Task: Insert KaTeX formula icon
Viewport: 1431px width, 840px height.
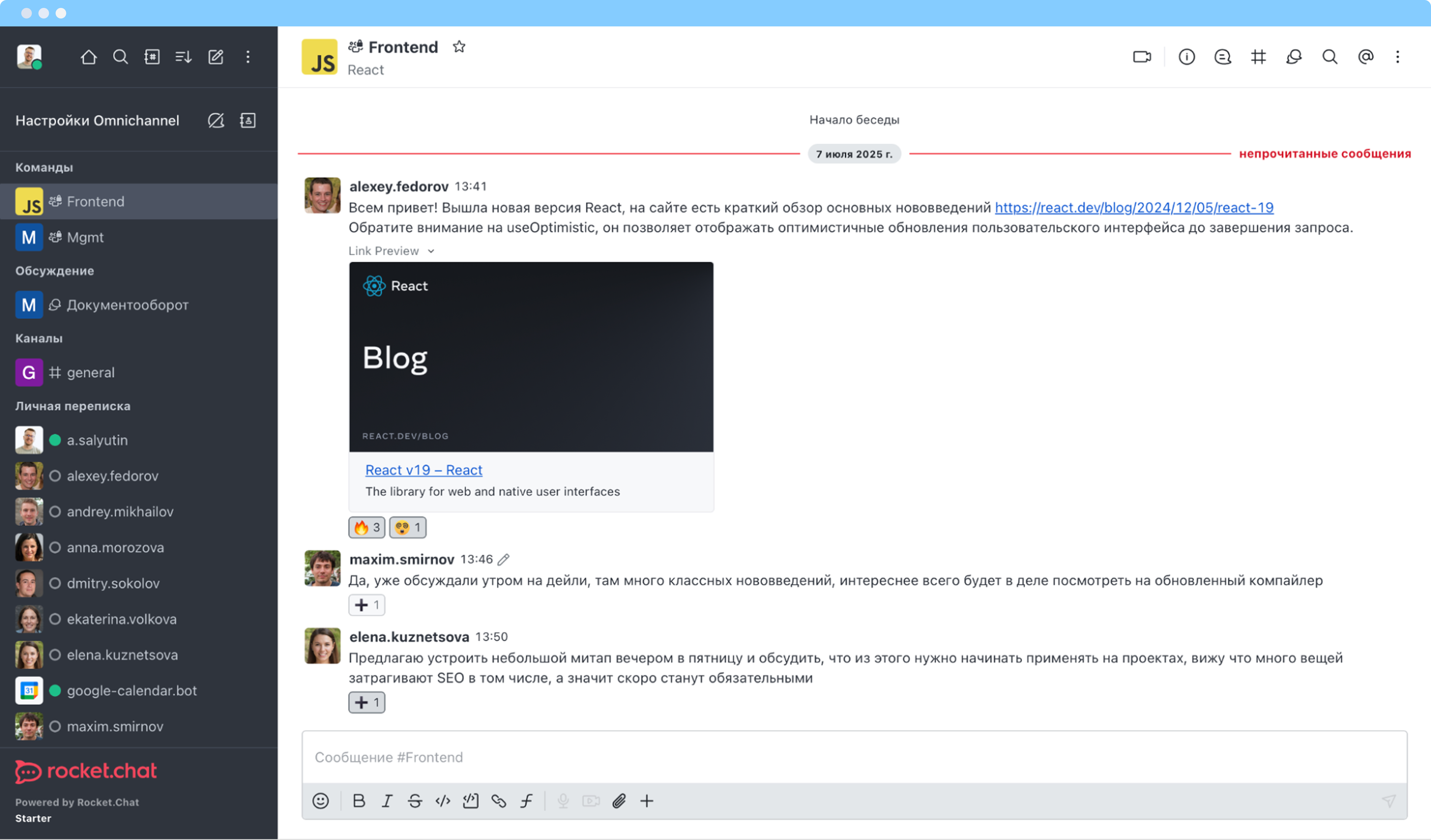Action: (527, 801)
